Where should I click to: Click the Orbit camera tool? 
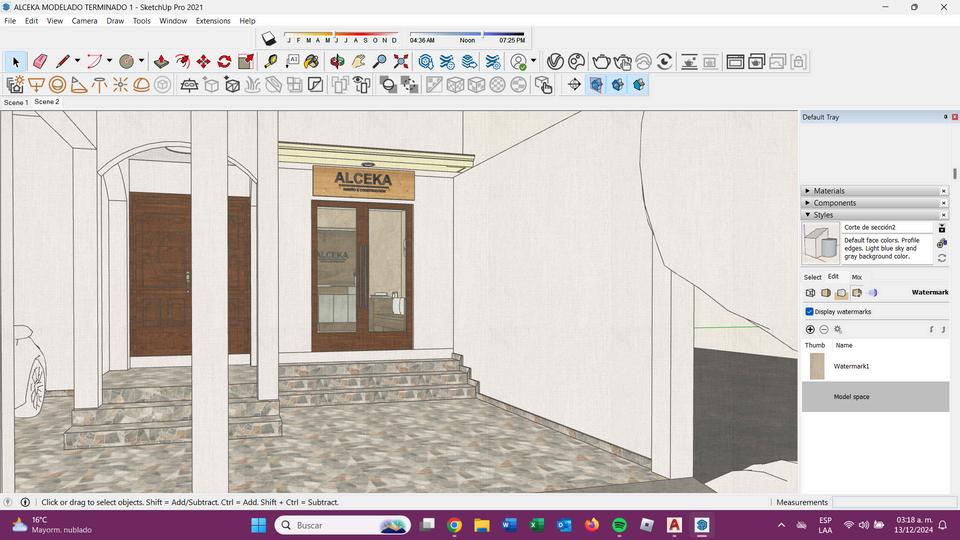click(337, 62)
